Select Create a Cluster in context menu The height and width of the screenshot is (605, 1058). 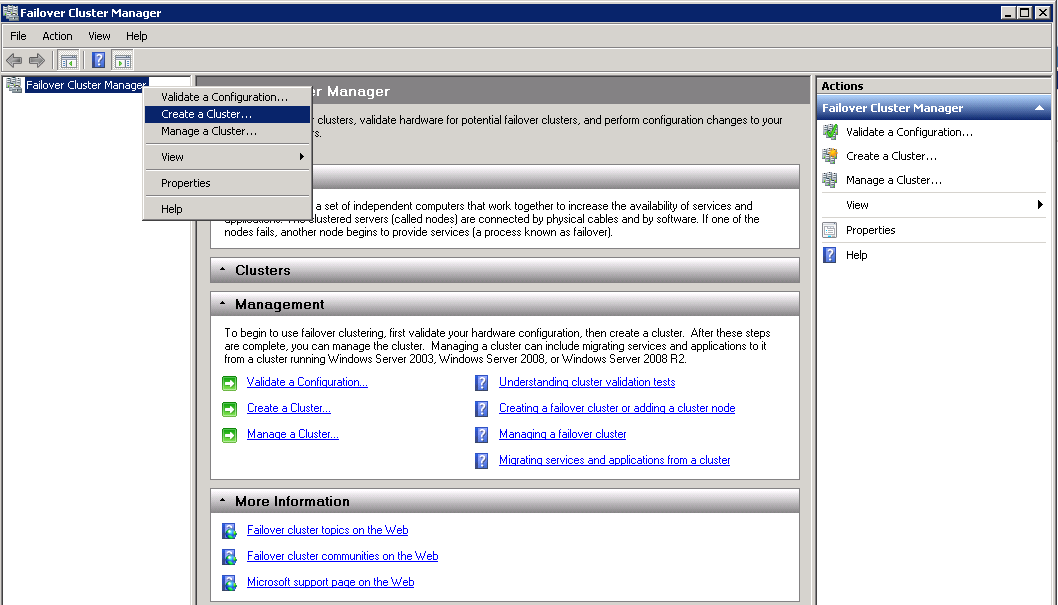206,114
